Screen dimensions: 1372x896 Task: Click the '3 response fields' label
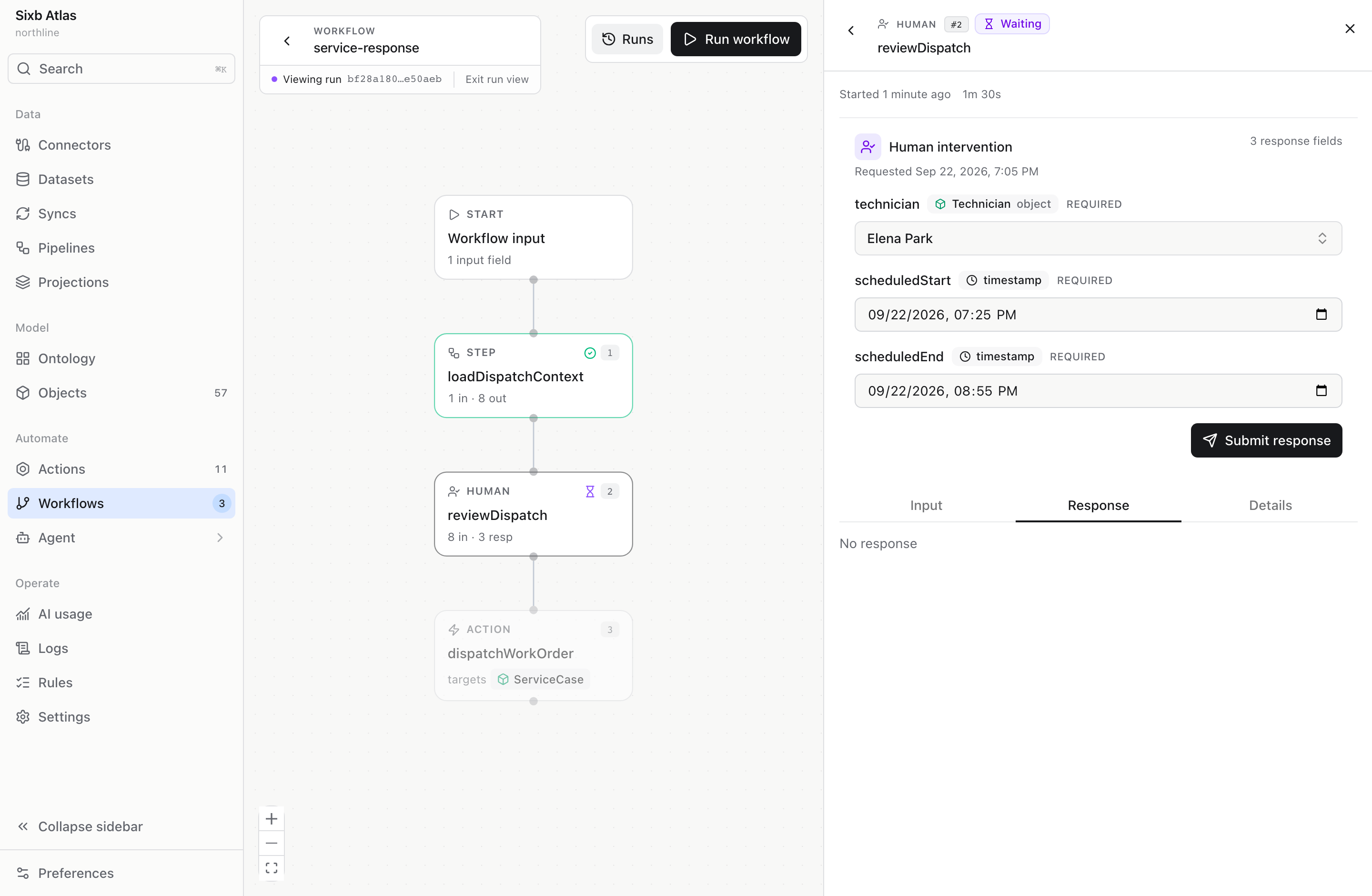[x=1295, y=141]
